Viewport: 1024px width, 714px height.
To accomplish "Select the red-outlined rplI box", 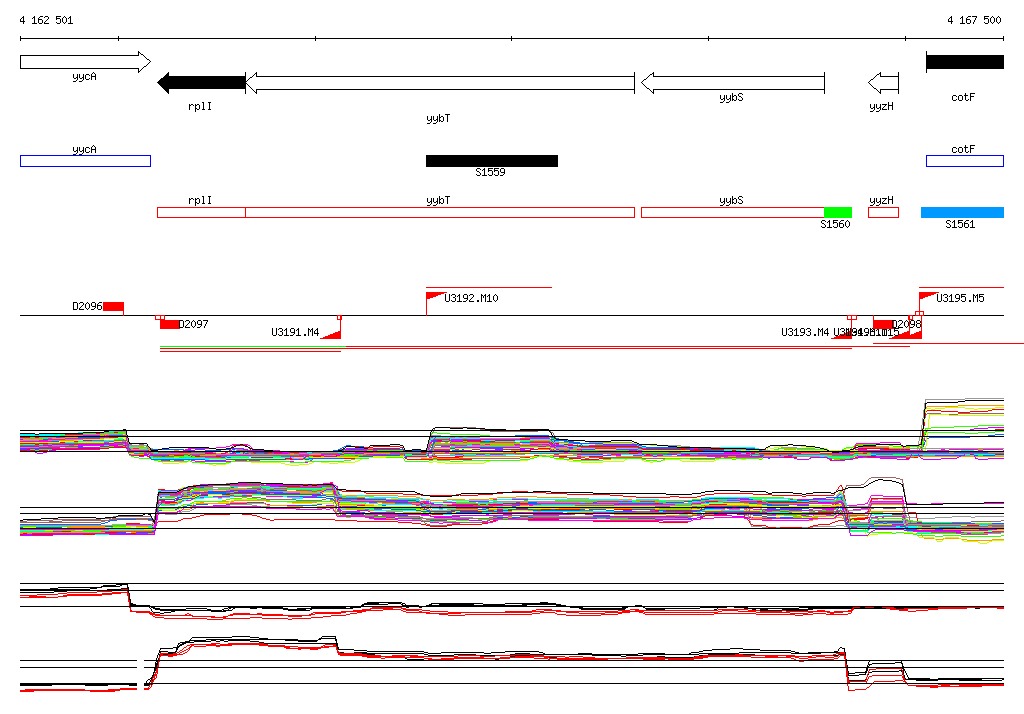I will pyautogui.click(x=201, y=212).
